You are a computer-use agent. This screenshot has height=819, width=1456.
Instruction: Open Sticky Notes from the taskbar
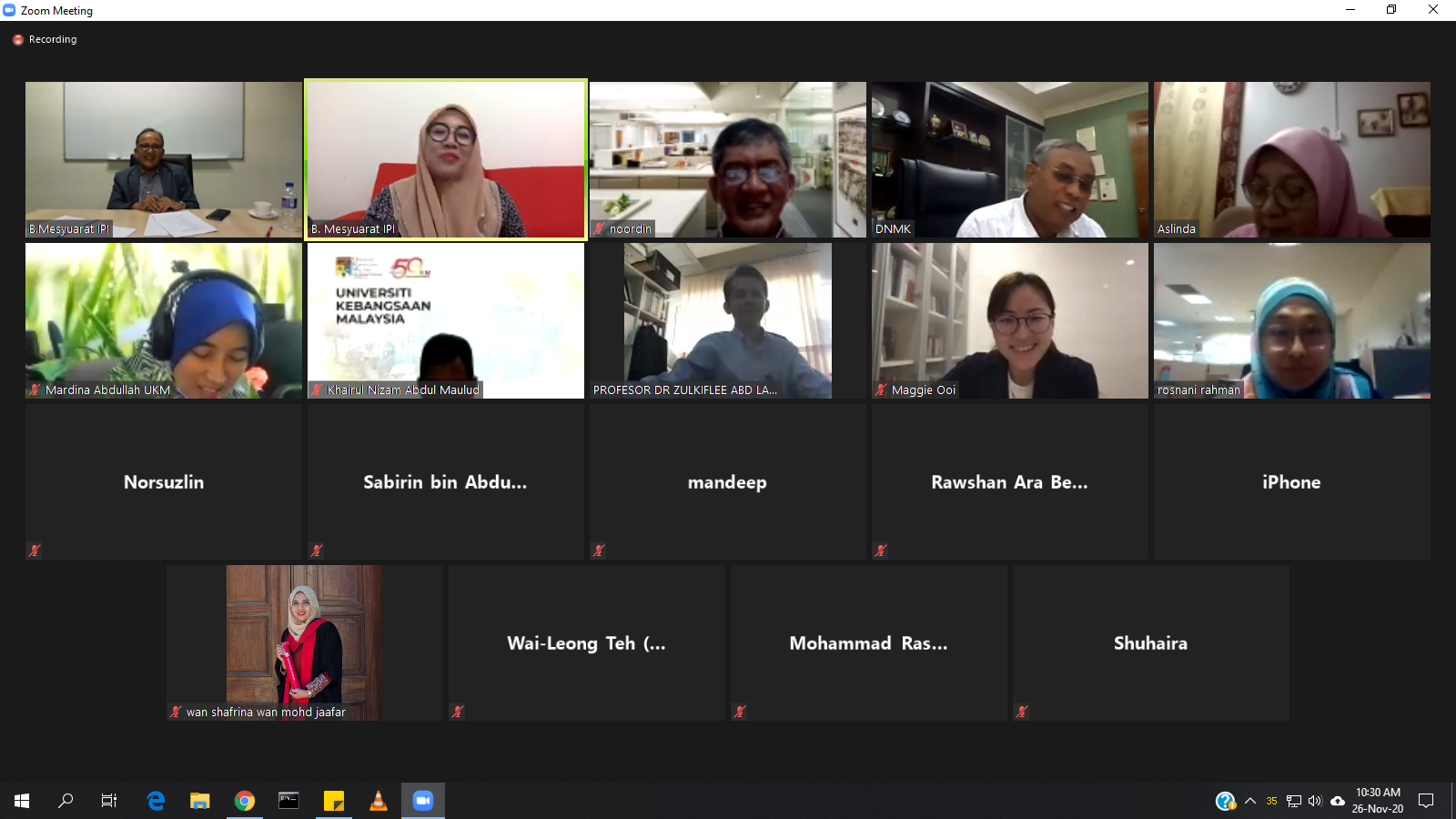click(x=333, y=801)
